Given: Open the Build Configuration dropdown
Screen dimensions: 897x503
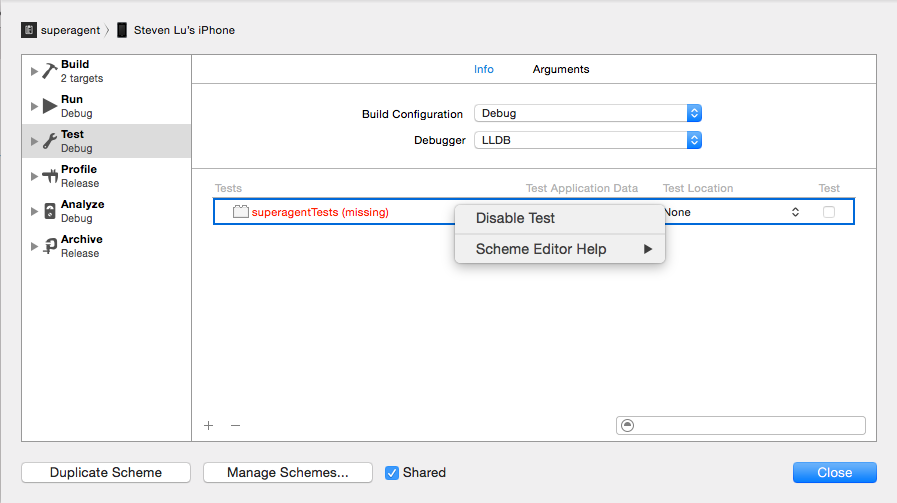Looking at the screenshot, I should (x=587, y=114).
